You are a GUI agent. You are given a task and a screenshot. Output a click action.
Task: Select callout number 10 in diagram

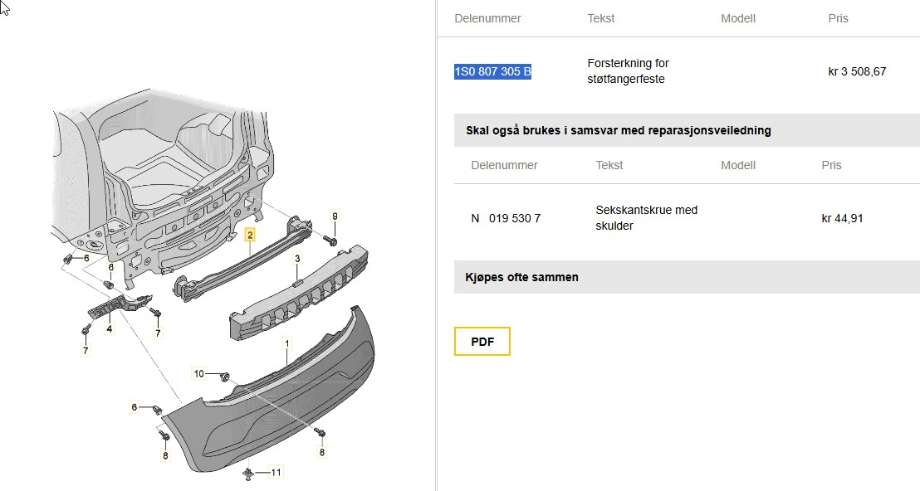coord(199,373)
